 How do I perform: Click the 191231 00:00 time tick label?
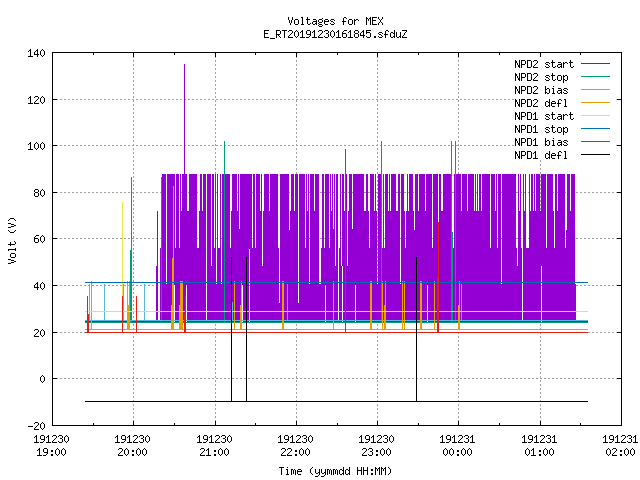tap(457, 446)
